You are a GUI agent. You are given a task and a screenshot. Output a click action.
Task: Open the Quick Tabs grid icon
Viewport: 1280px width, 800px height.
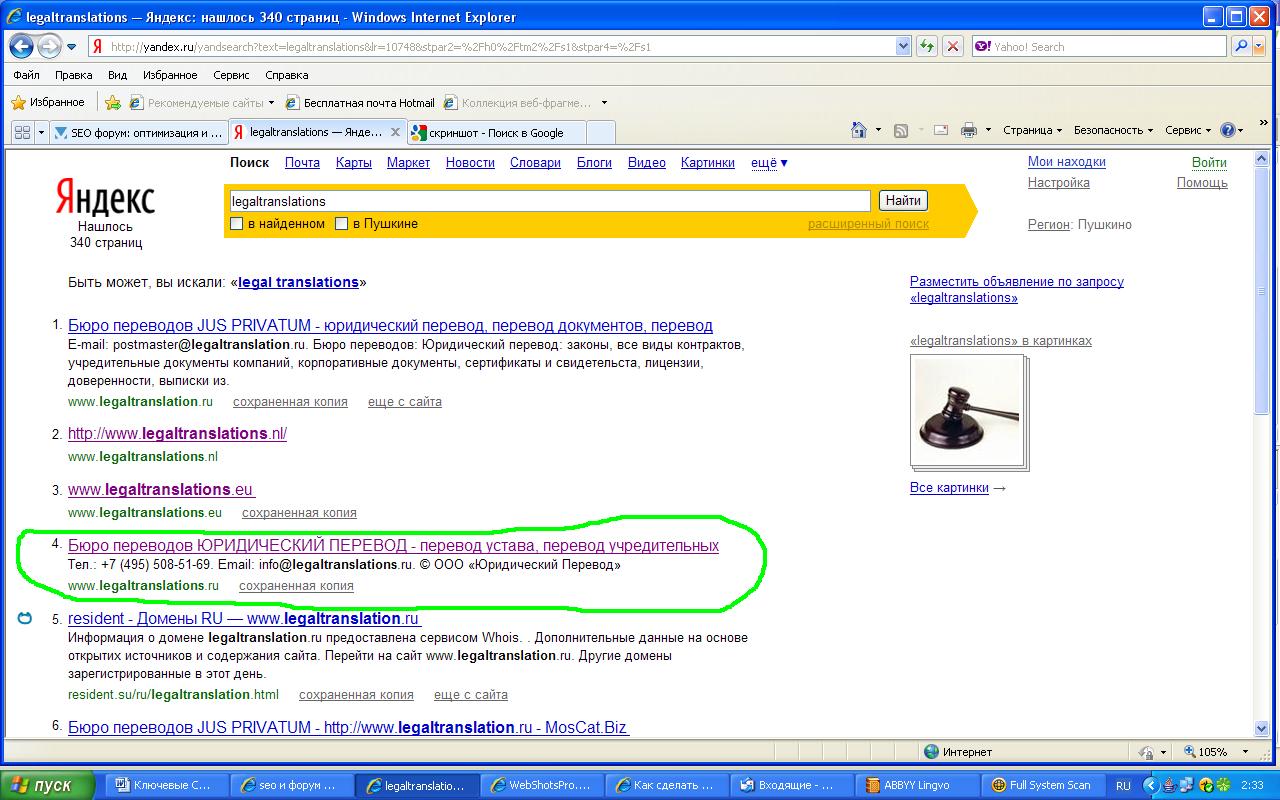pos(22,132)
